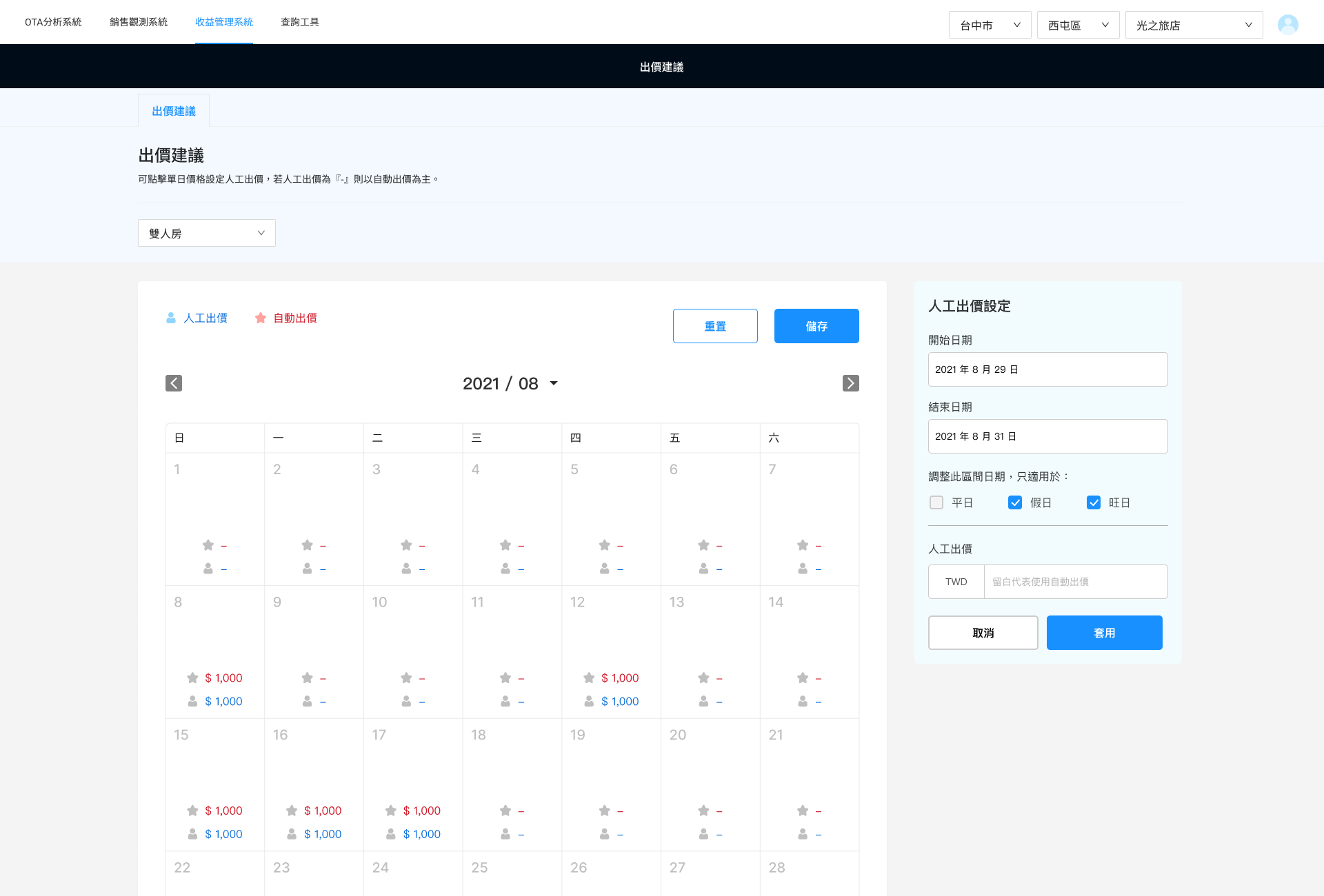Click the 人工出價 legend person icon
Screen dimensions: 1324x896
click(171, 318)
